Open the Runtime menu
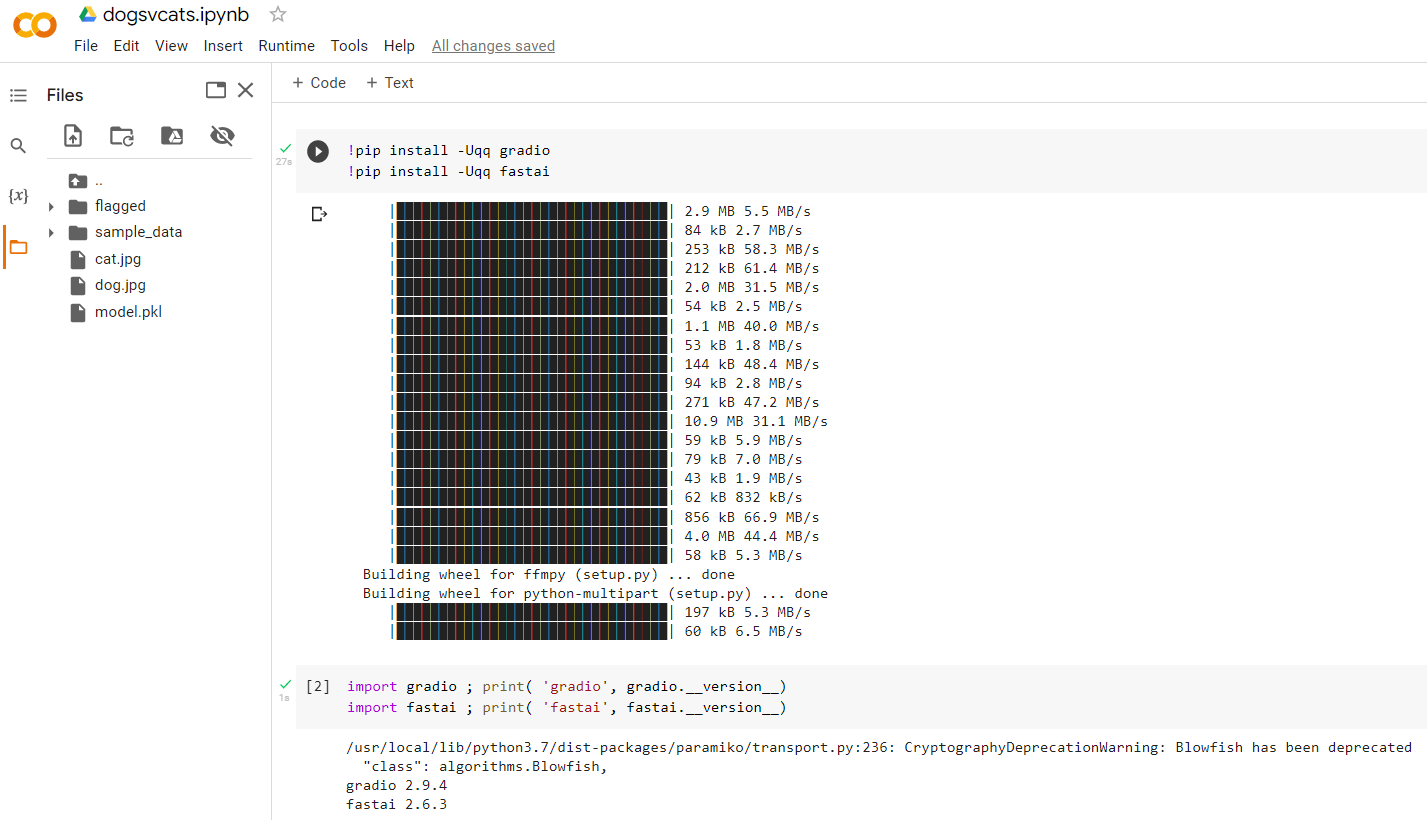Image resolution: width=1427 pixels, height=820 pixels. point(286,46)
